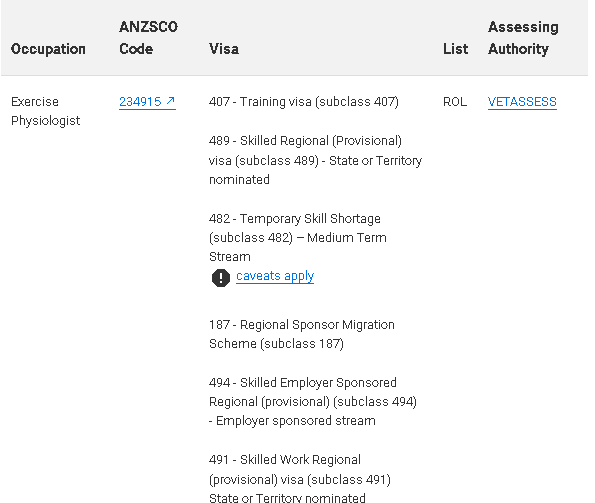Open the caveats apply link
The height and width of the screenshot is (503, 595).
point(275,276)
